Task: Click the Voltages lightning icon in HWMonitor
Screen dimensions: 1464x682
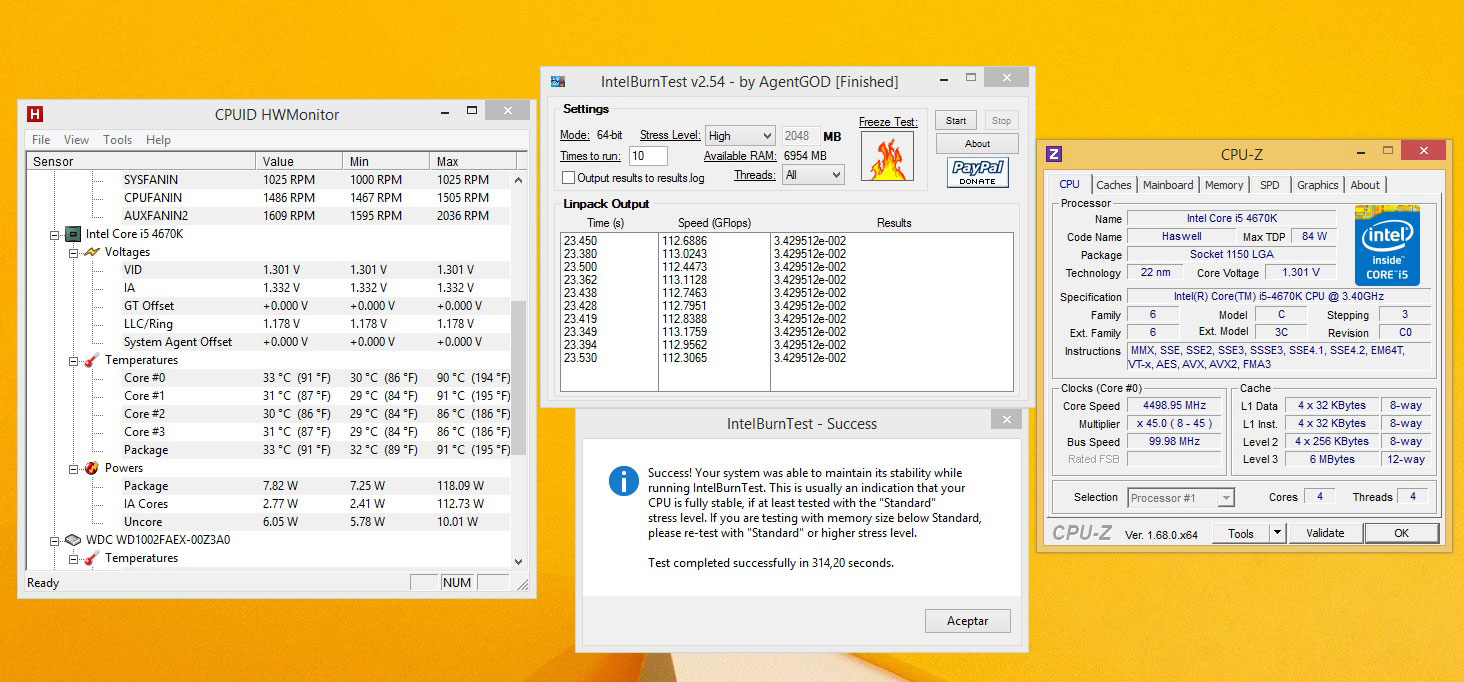Action: click(91, 252)
